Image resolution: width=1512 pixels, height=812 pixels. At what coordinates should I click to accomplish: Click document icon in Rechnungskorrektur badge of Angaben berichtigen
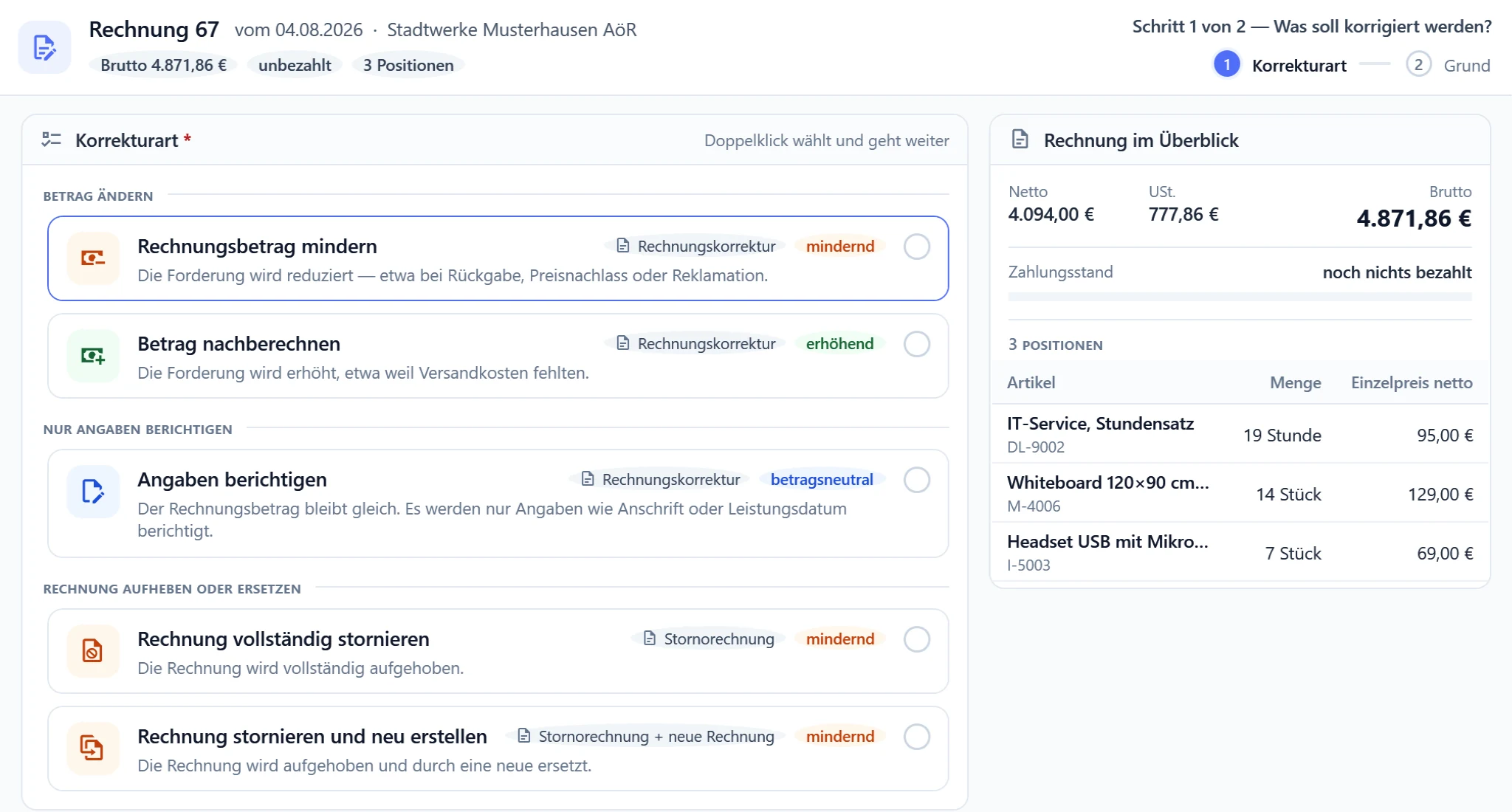588,479
